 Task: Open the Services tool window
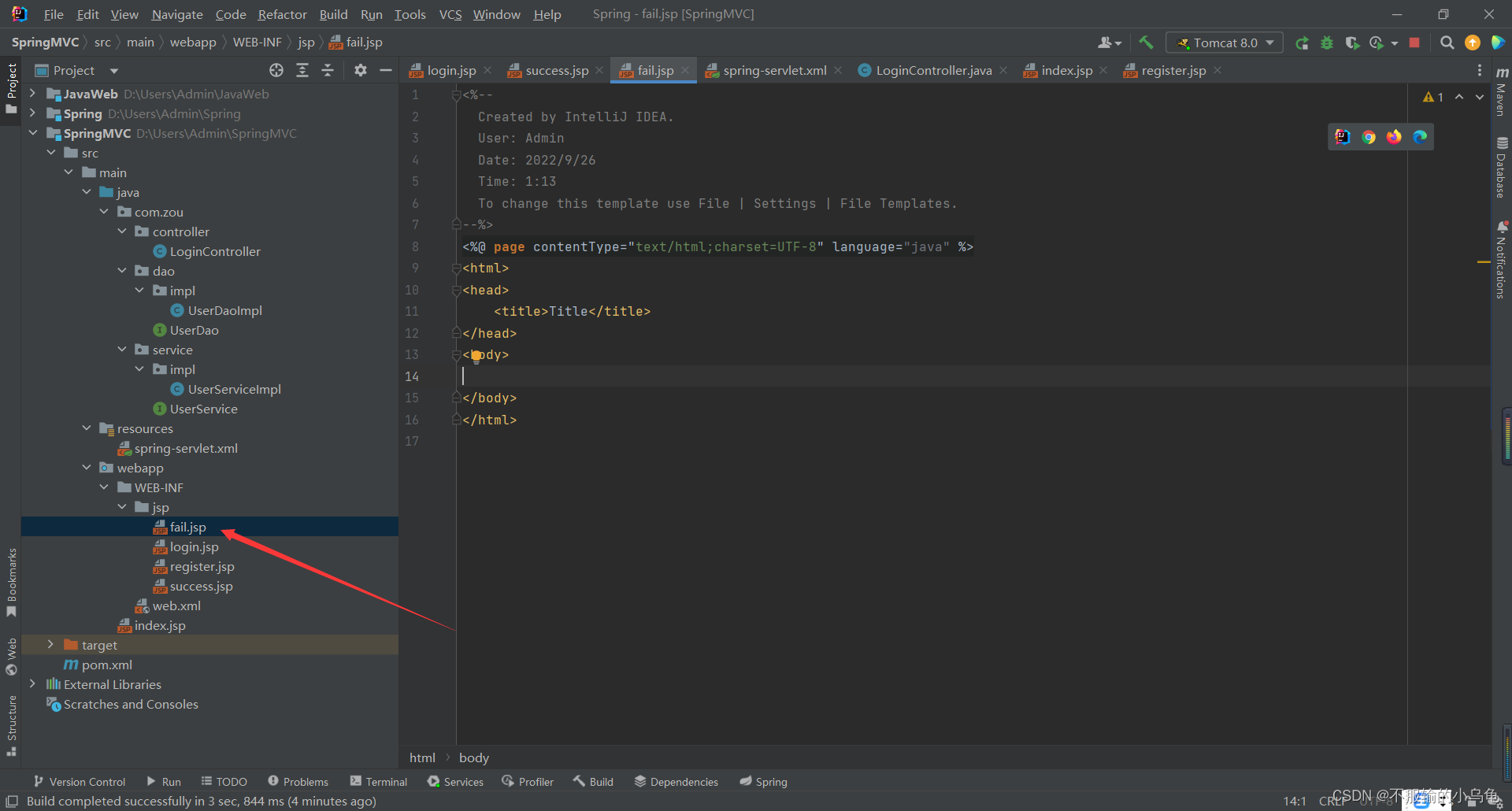455,781
